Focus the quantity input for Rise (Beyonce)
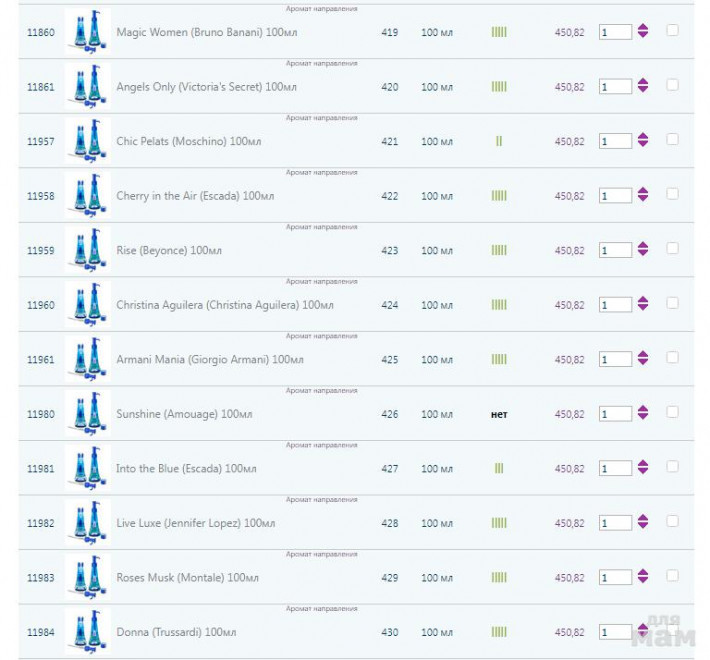 [614, 250]
